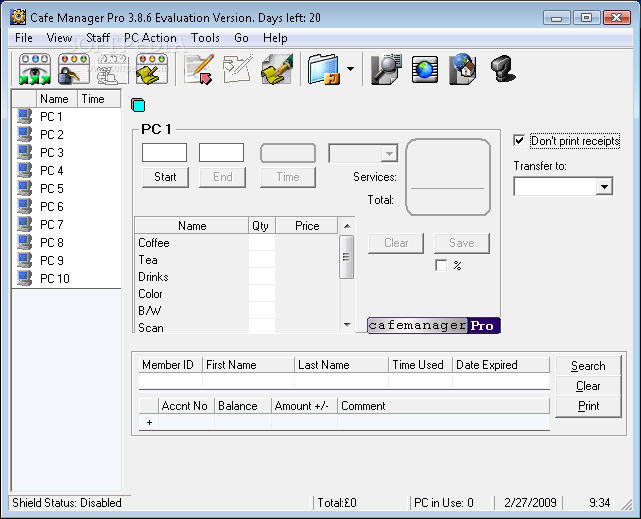641x519 pixels.
Task: Select the B/W service row
Action: point(236,311)
